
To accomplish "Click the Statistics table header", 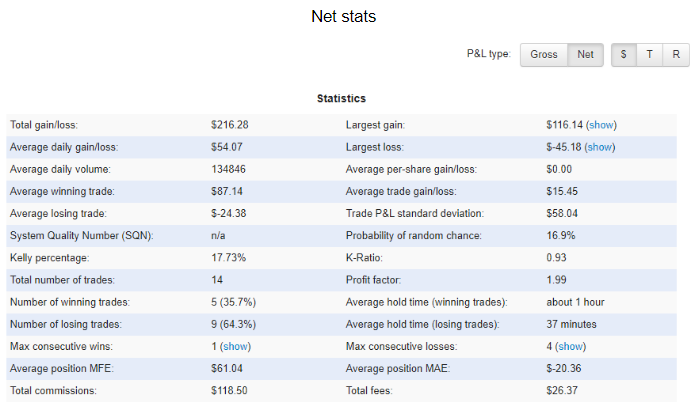I will [341, 98].
